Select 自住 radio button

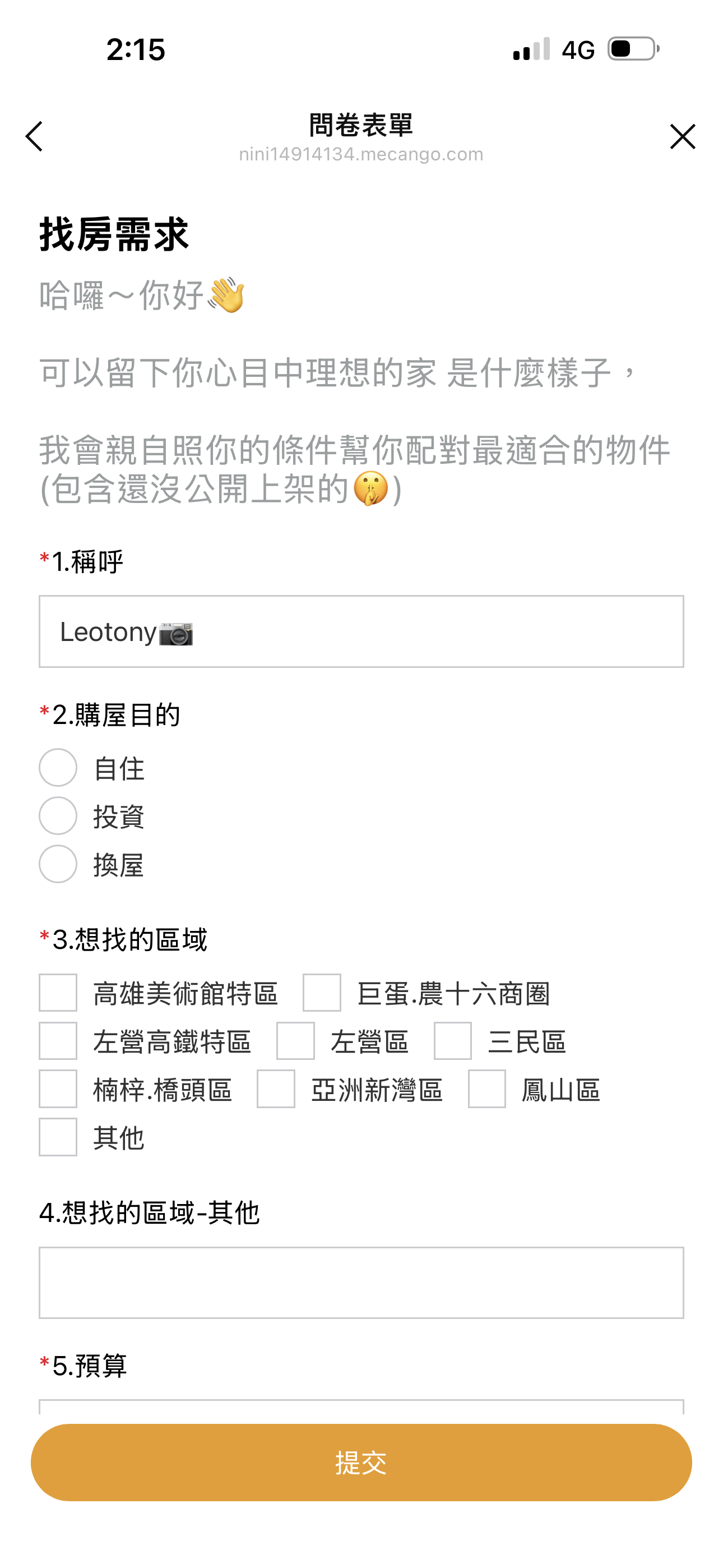point(58,768)
